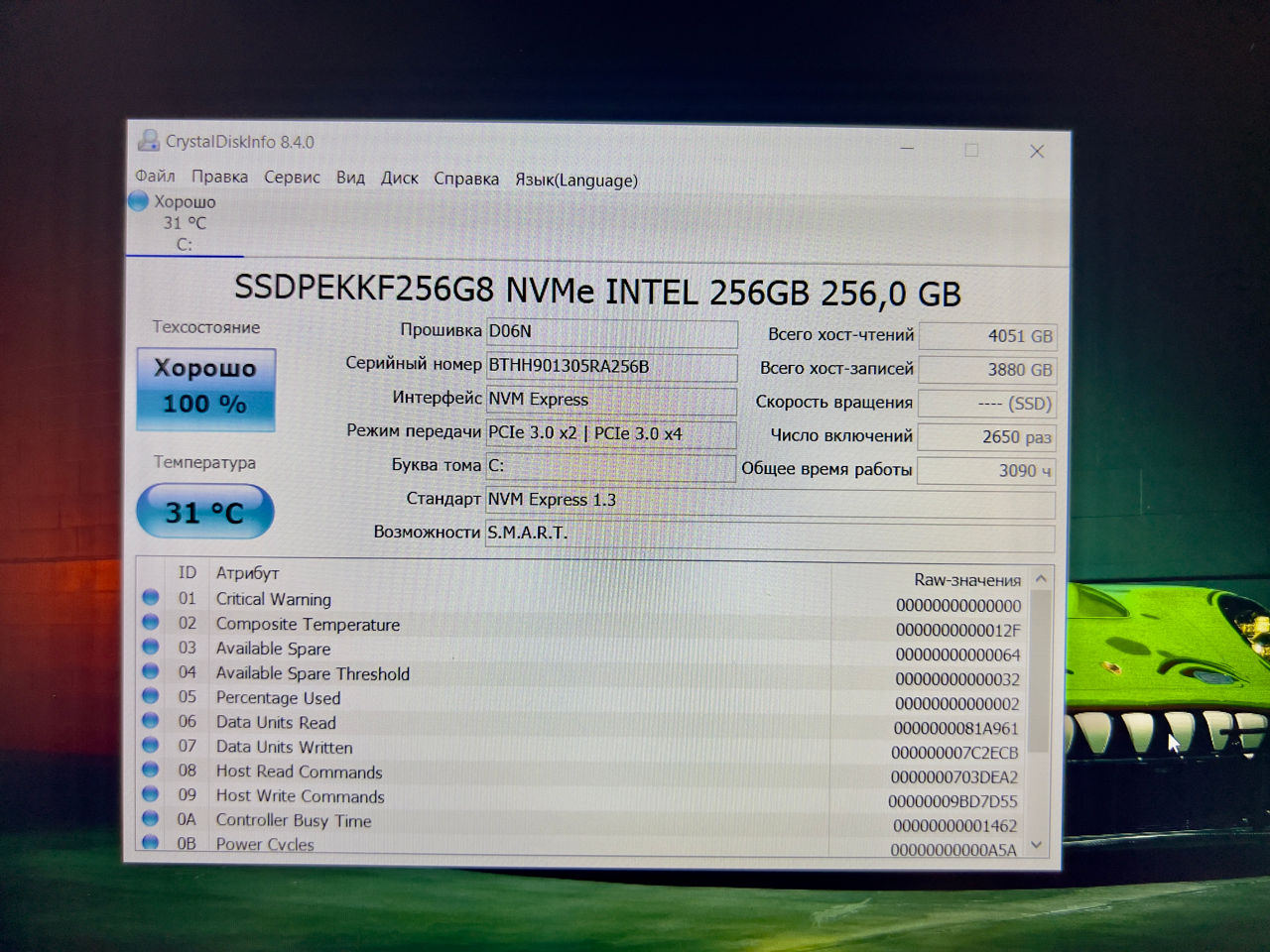This screenshot has width=1270, height=952.
Task: Click the blue status orb for Available Spare
Action: coord(151,647)
